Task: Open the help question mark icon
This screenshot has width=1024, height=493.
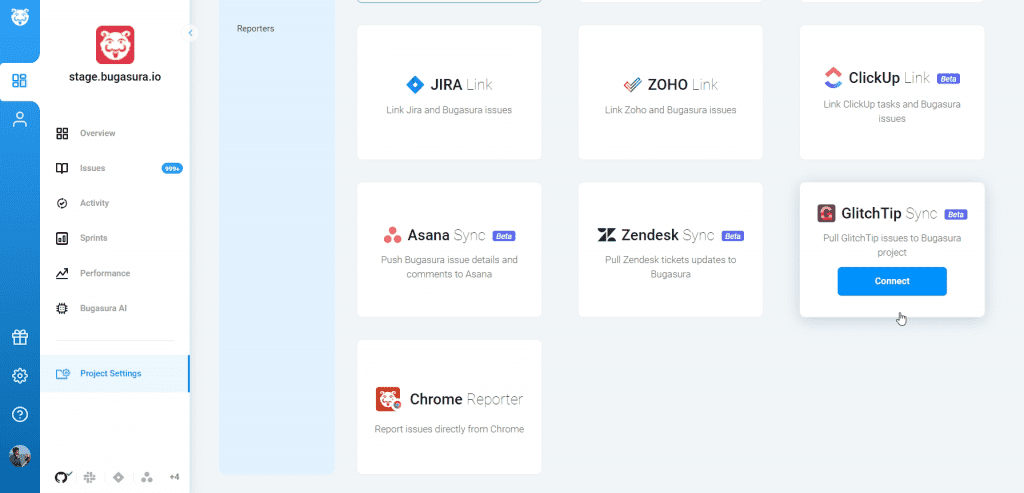Action: pyautogui.click(x=20, y=414)
